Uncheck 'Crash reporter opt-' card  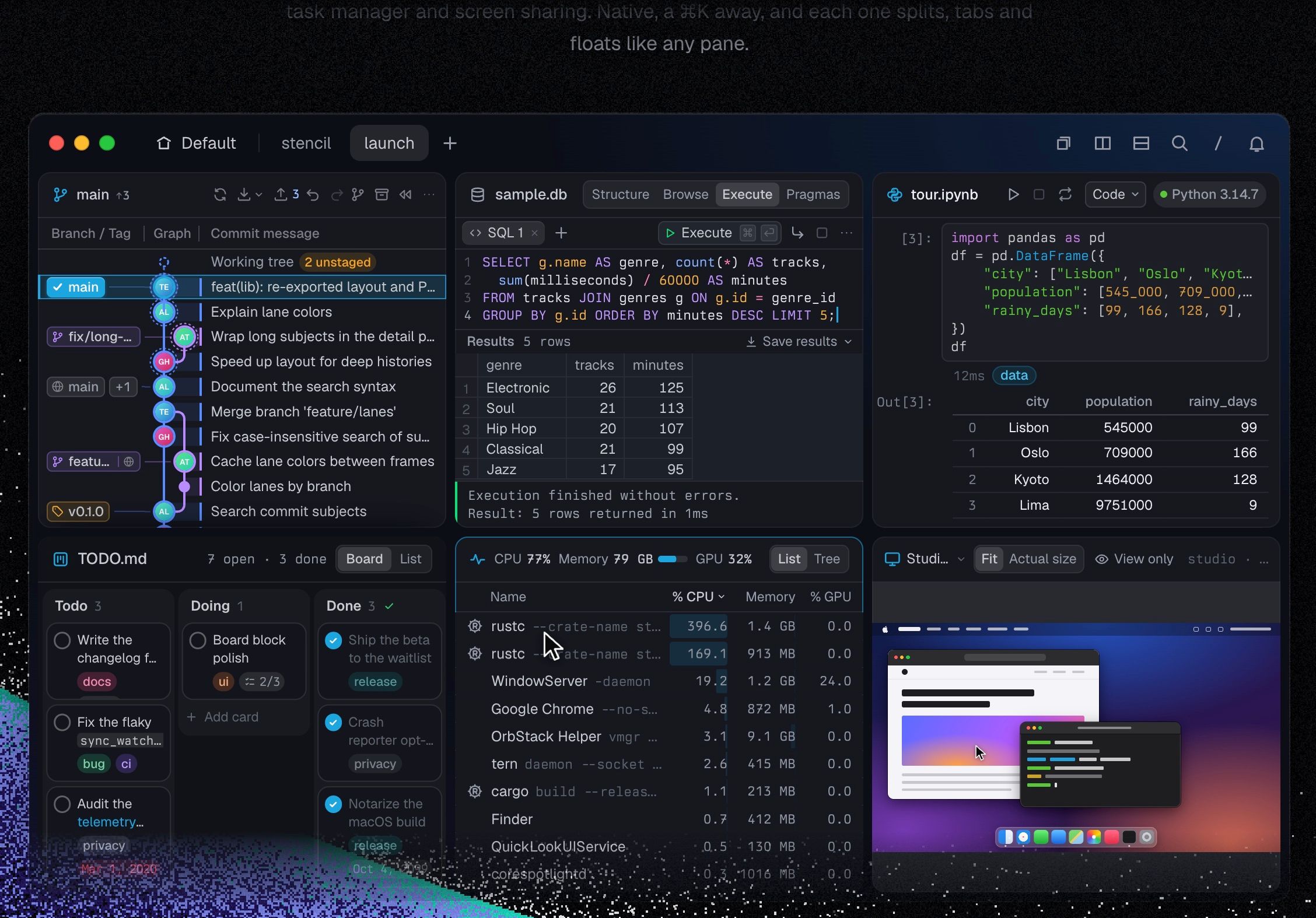334,723
